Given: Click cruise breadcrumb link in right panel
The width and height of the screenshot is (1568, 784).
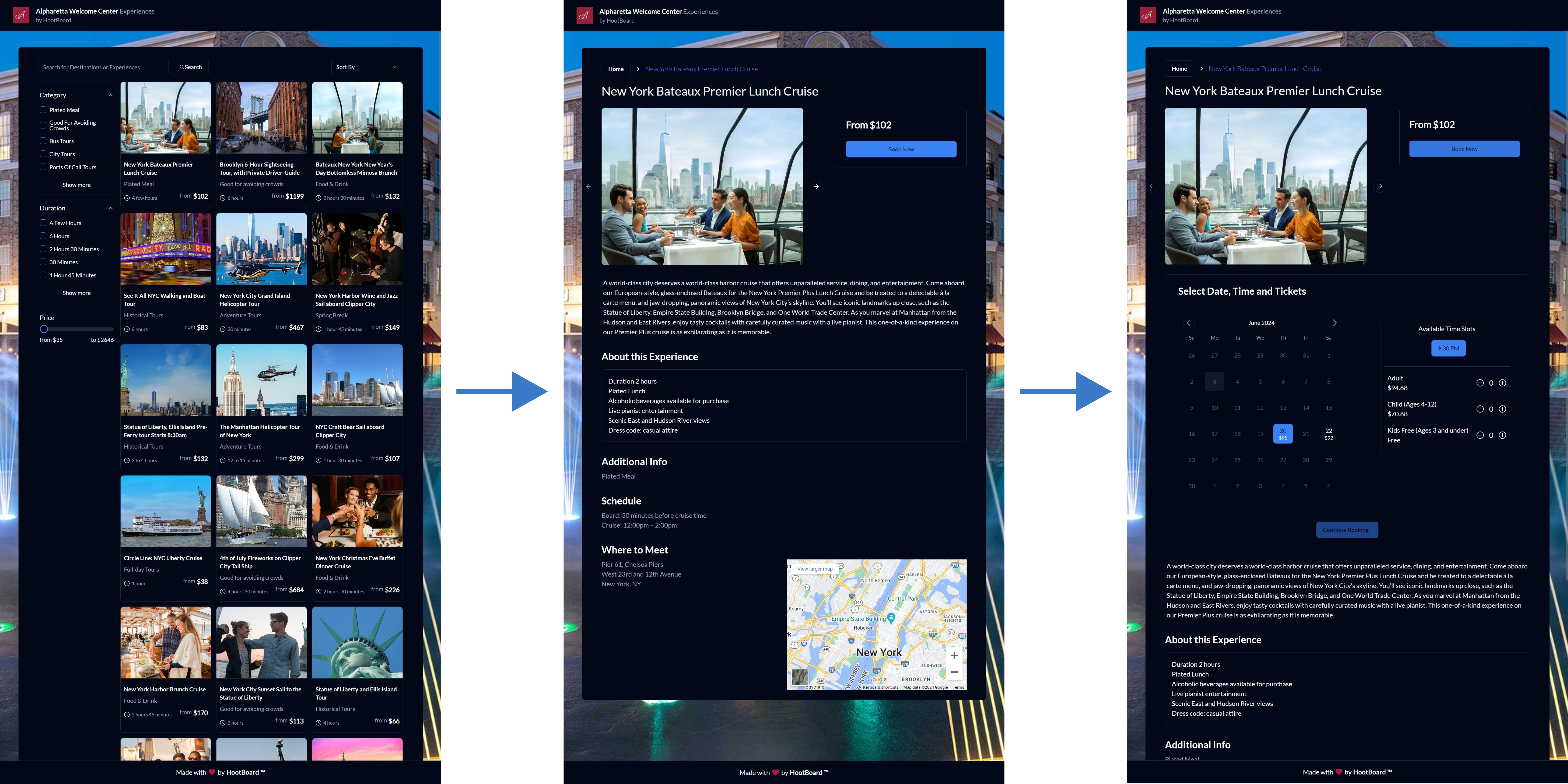Looking at the screenshot, I should [x=1265, y=69].
